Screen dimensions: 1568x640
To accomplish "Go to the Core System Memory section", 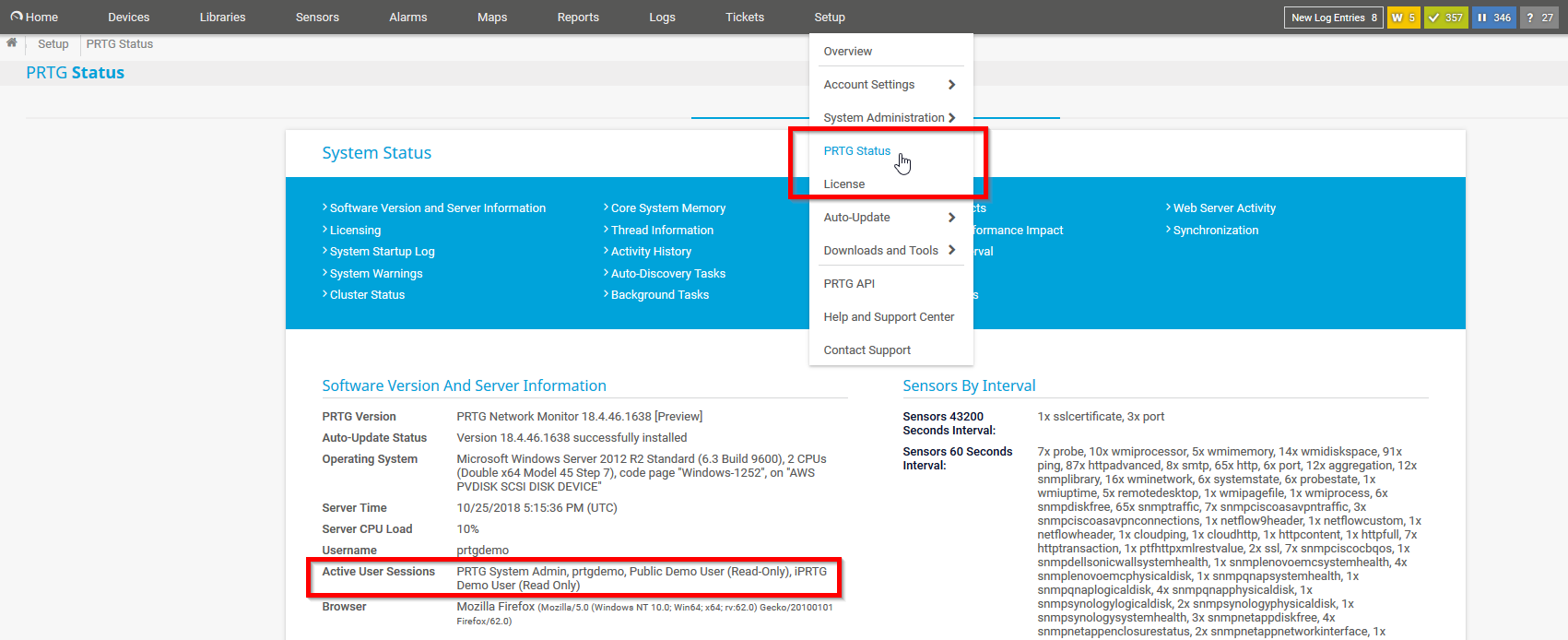I will [x=667, y=208].
